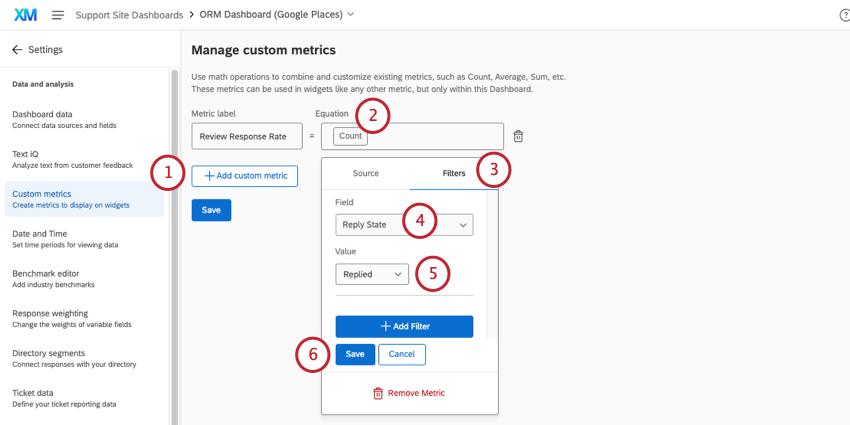The width and height of the screenshot is (850, 425).
Task: Delete the metric using trash icon
Action: (518, 136)
